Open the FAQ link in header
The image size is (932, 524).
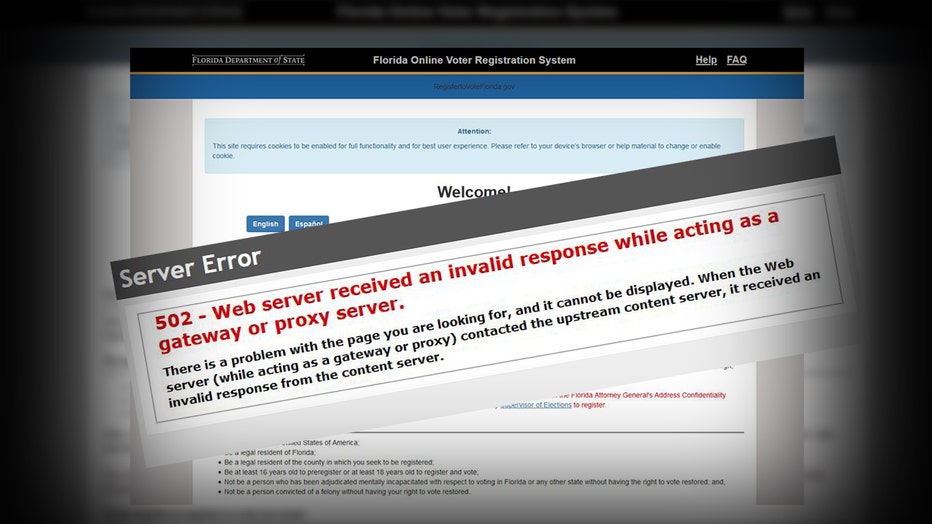tap(736, 60)
